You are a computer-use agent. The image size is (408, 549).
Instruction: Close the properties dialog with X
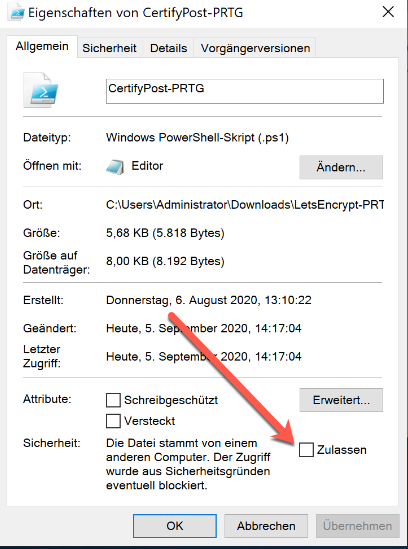tap(388, 12)
